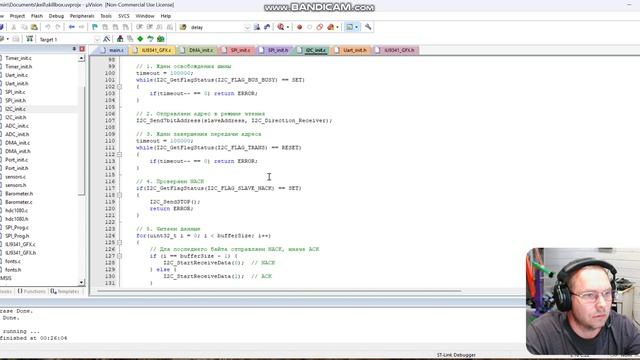Viewport: 640px width, 360px height.
Task: Open configuration with the wrench icon
Action: [x=368, y=27]
